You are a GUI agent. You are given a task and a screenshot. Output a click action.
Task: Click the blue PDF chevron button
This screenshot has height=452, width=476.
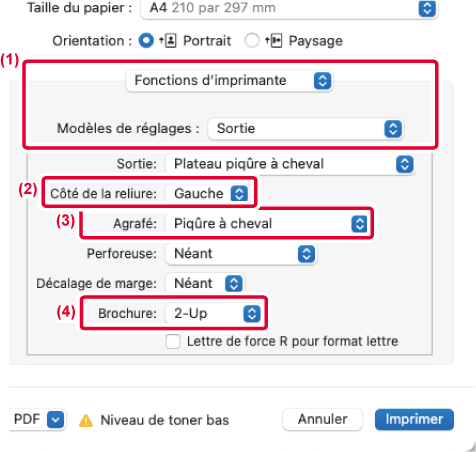(x=55, y=419)
